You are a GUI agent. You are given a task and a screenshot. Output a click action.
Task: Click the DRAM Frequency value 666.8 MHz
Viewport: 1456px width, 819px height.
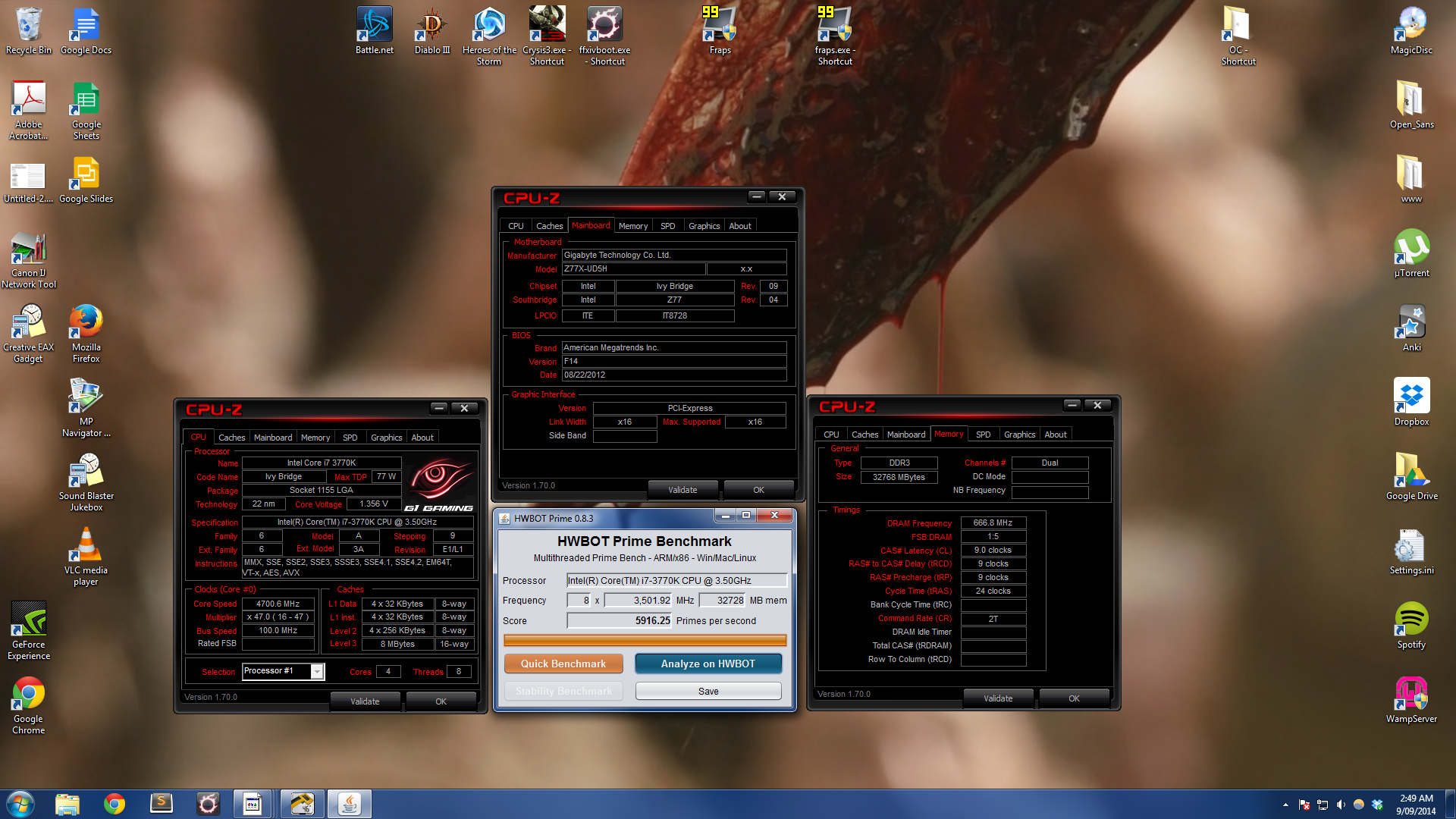click(993, 522)
